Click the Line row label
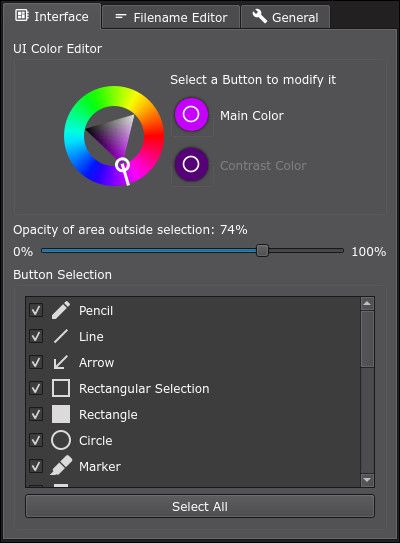The image size is (400, 543). coord(91,337)
